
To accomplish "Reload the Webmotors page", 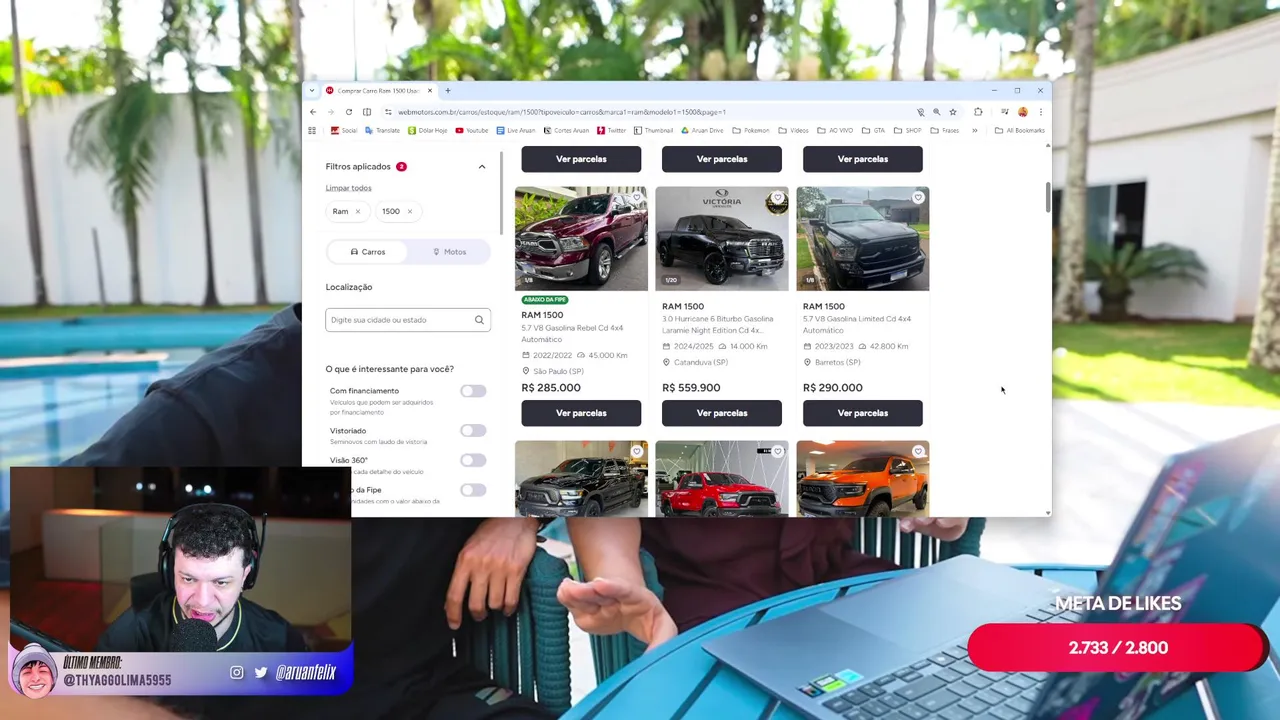I will click(x=348, y=112).
